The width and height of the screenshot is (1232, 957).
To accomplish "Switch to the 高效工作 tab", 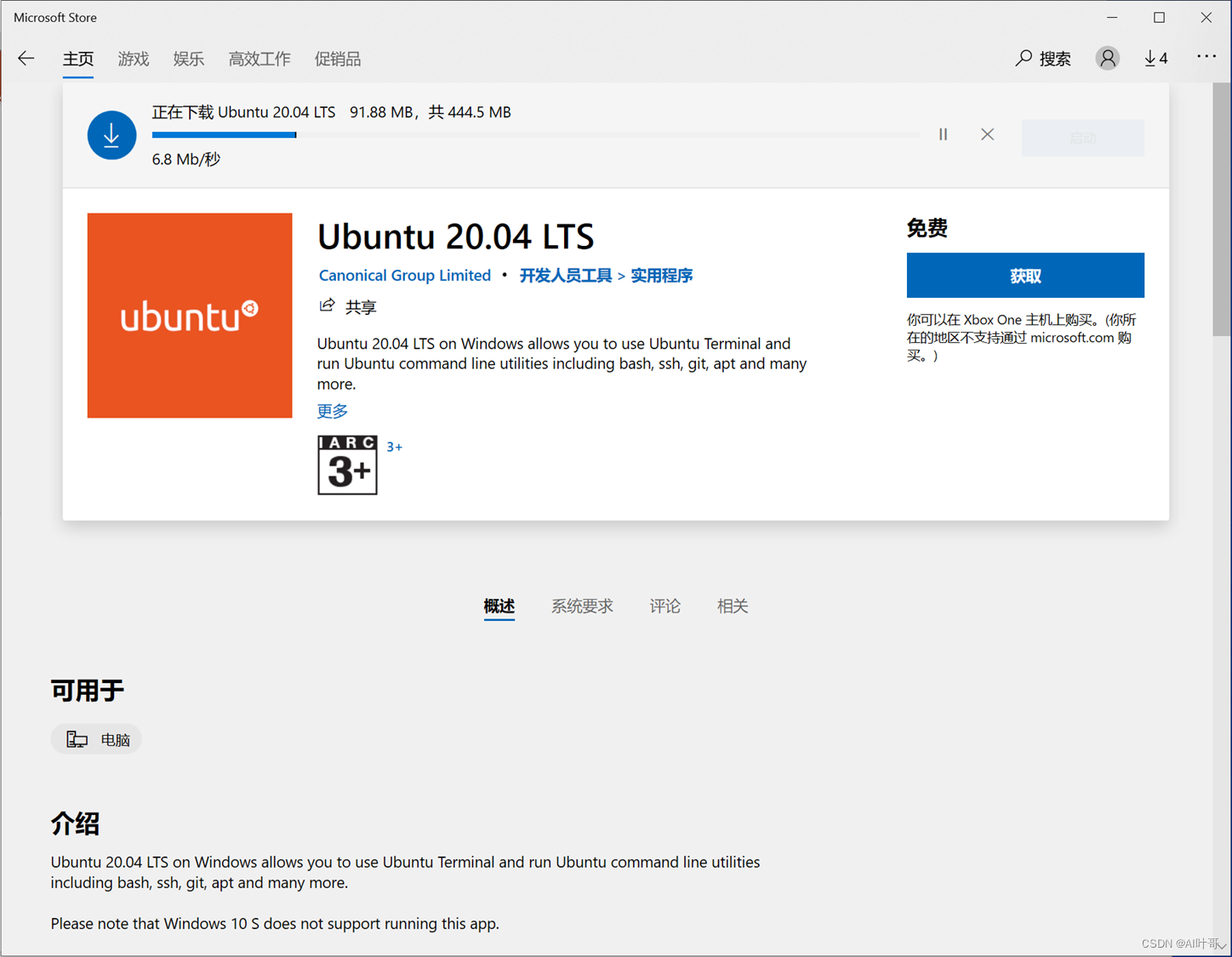I will coord(260,59).
